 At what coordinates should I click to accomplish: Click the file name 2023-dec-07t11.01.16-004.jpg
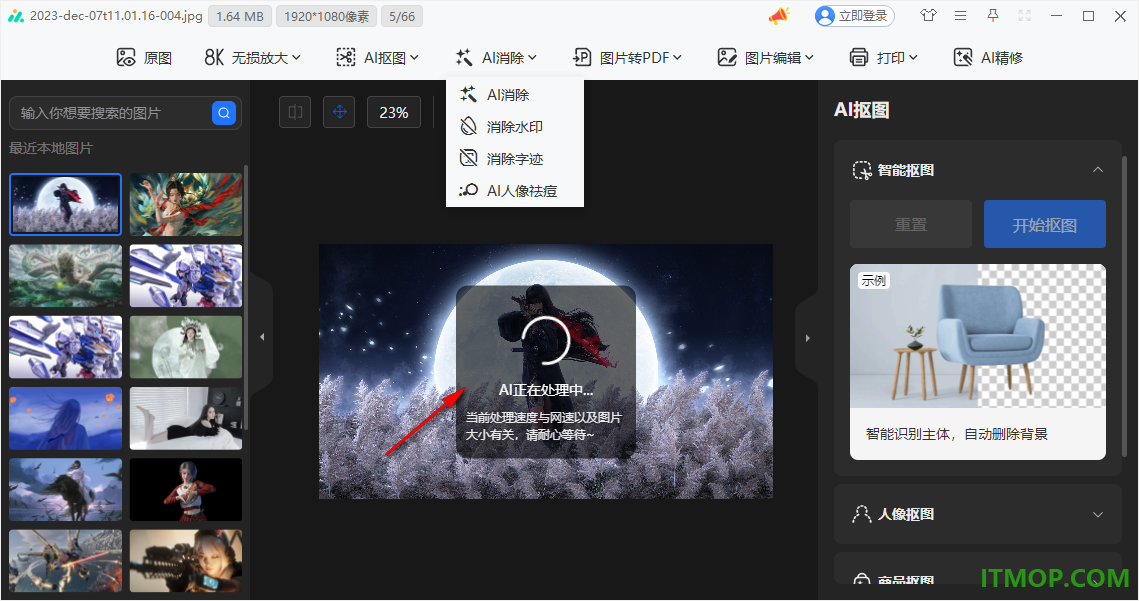tap(116, 15)
